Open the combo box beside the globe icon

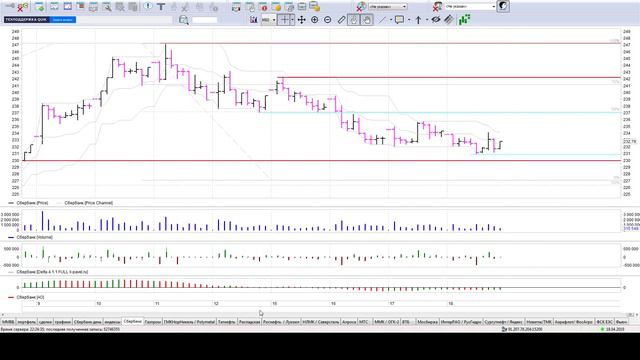pos(388,7)
